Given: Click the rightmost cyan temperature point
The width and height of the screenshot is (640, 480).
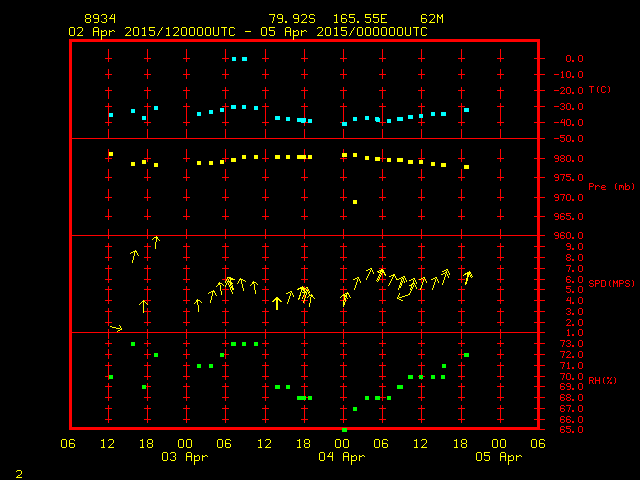Looking at the screenshot, I should coord(466,110).
